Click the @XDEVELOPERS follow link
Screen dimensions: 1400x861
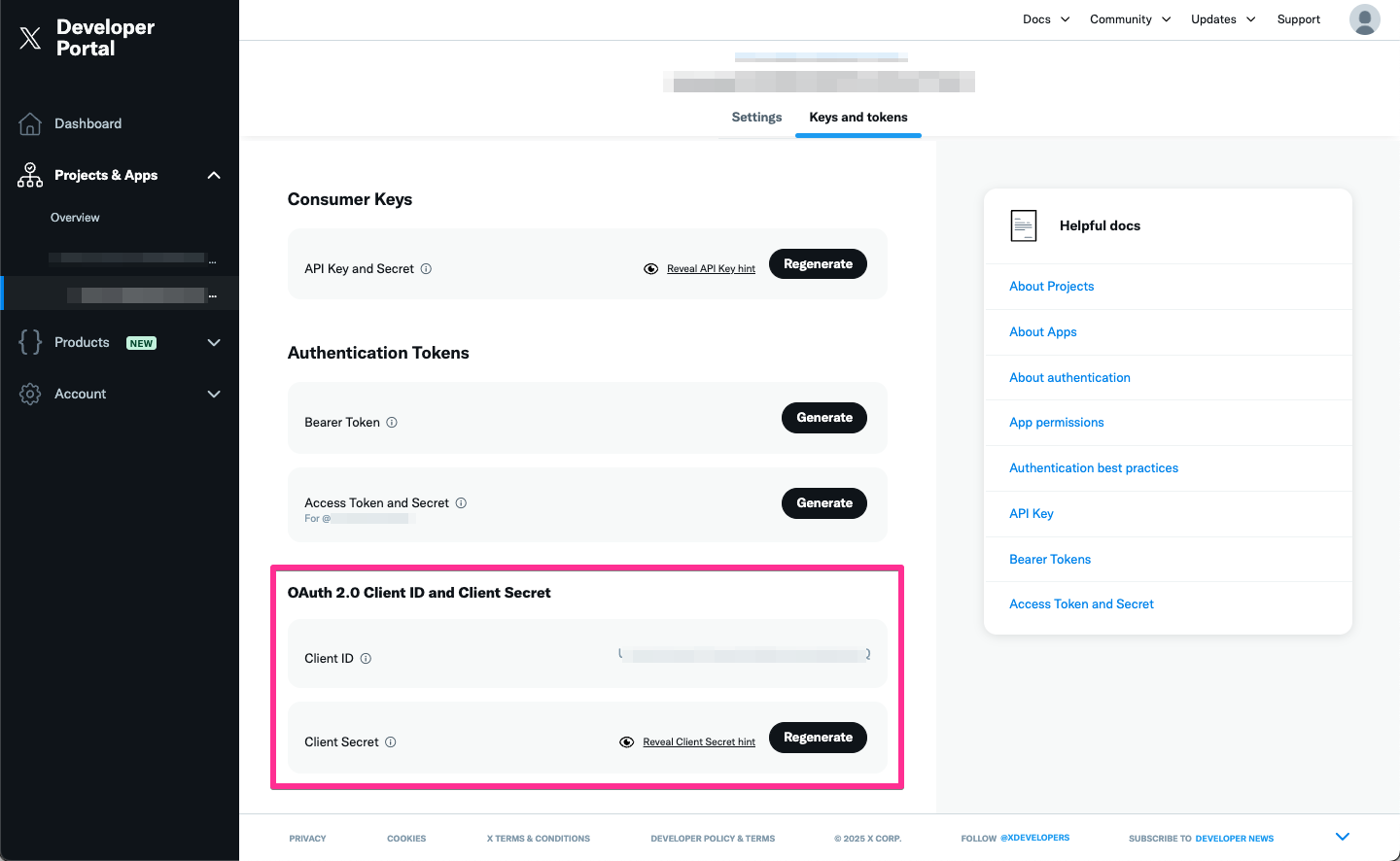tap(1035, 838)
